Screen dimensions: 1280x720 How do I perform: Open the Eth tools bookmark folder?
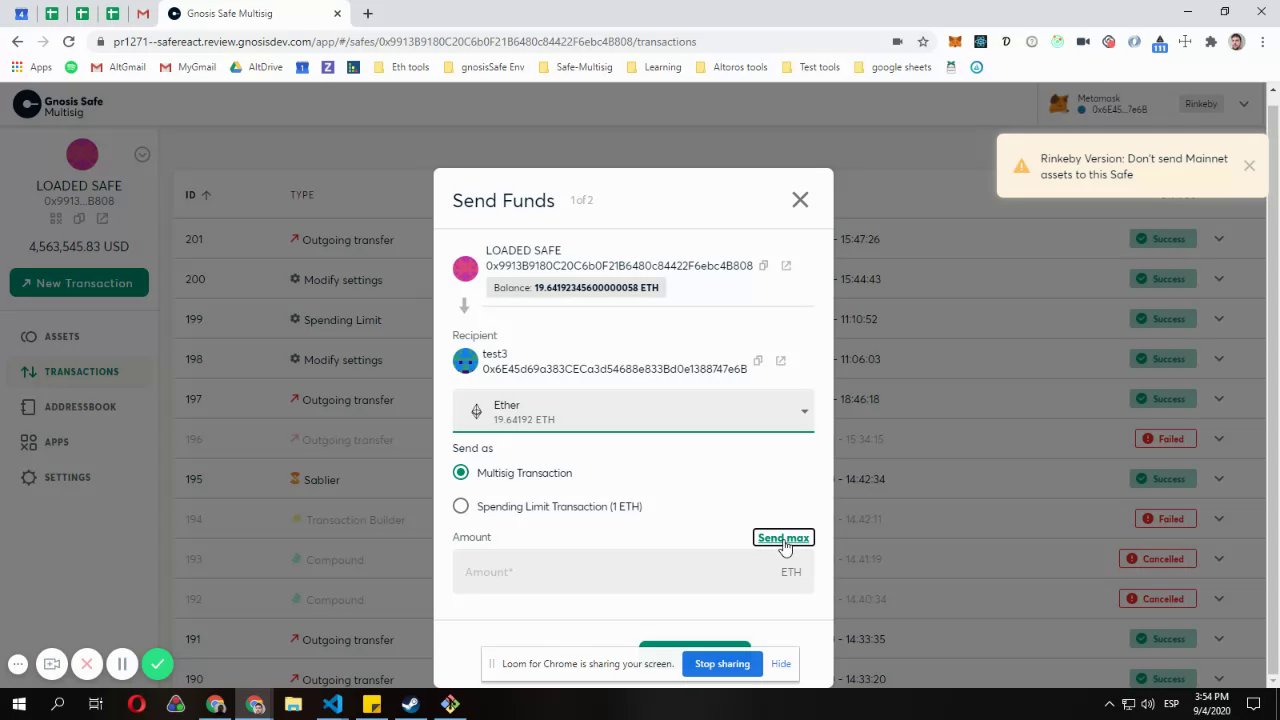401,67
